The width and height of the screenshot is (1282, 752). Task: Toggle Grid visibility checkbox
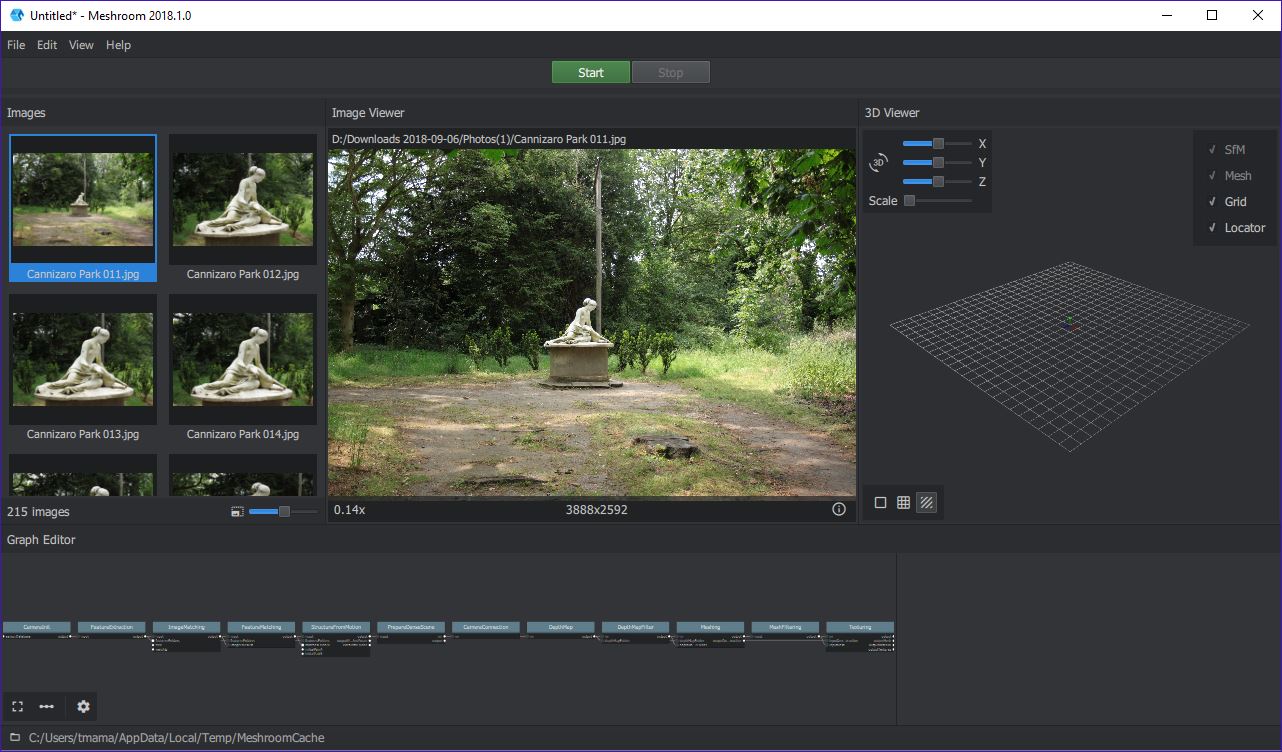coord(1227,202)
